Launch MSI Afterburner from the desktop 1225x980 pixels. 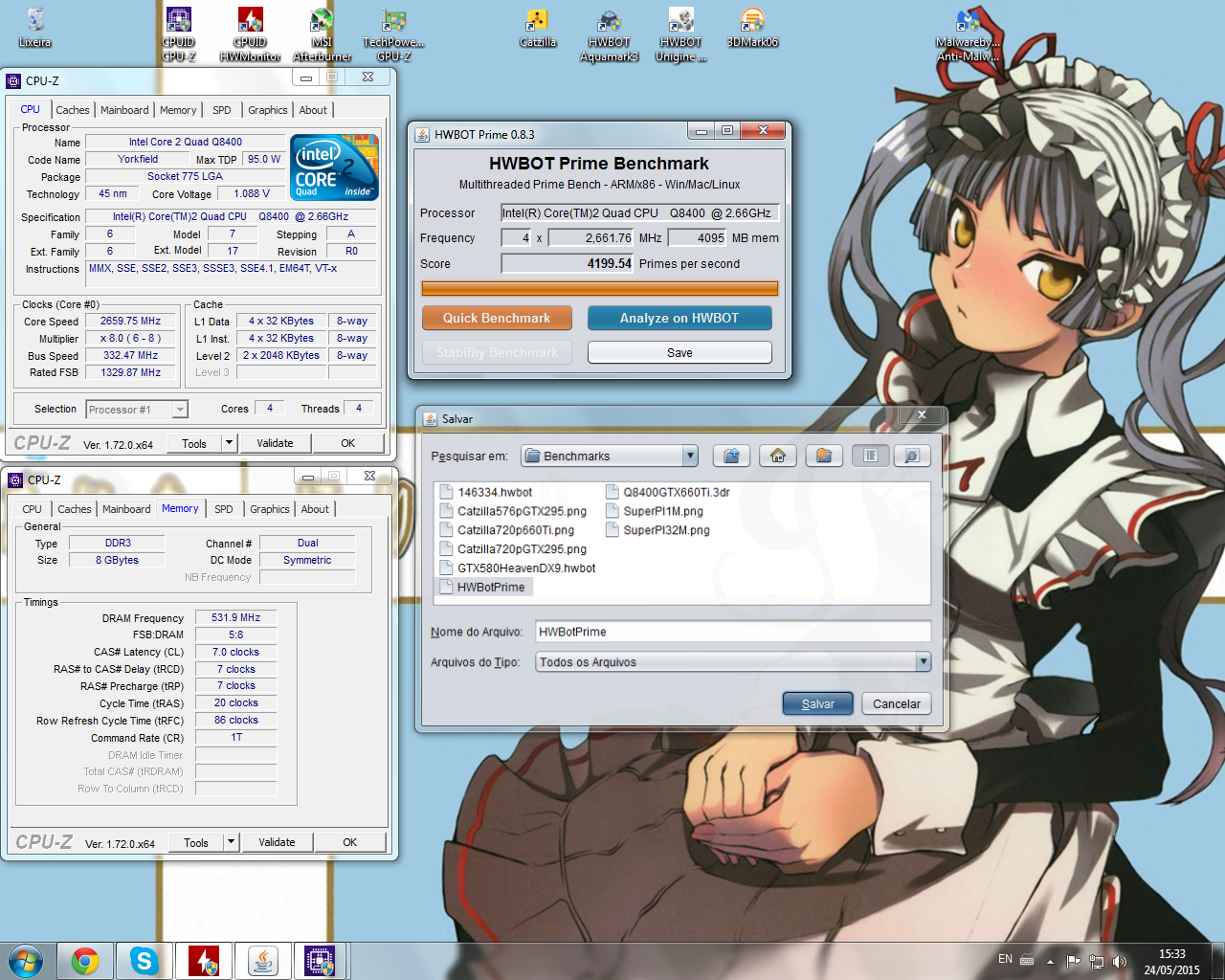point(322,34)
